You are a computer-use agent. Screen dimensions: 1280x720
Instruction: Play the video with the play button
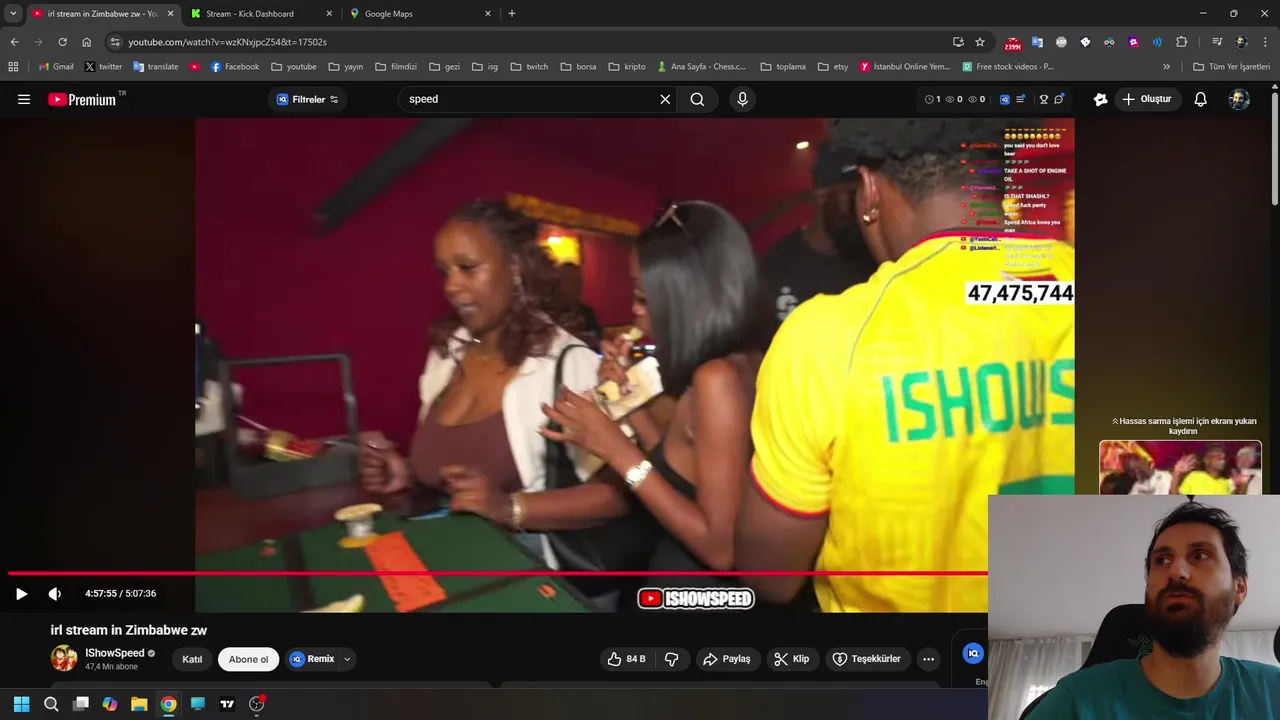point(21,594)
